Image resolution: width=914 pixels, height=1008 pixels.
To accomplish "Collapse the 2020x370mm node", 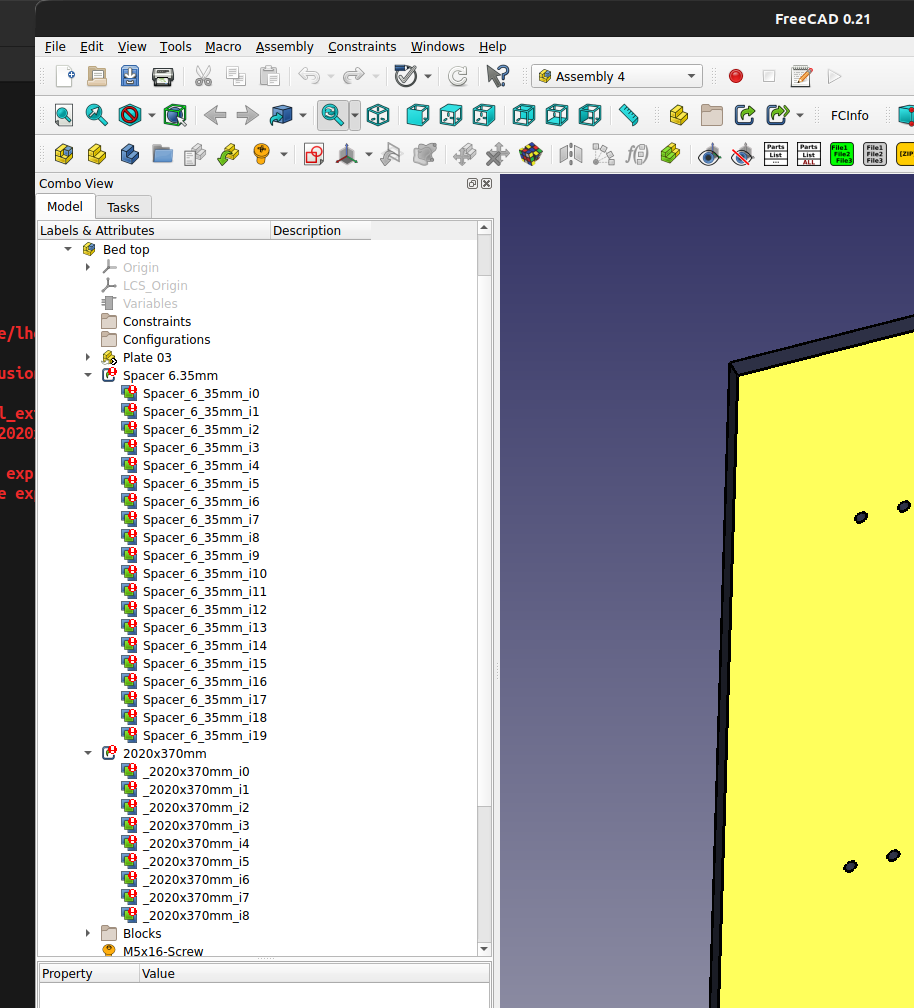I will pos(88,753).
